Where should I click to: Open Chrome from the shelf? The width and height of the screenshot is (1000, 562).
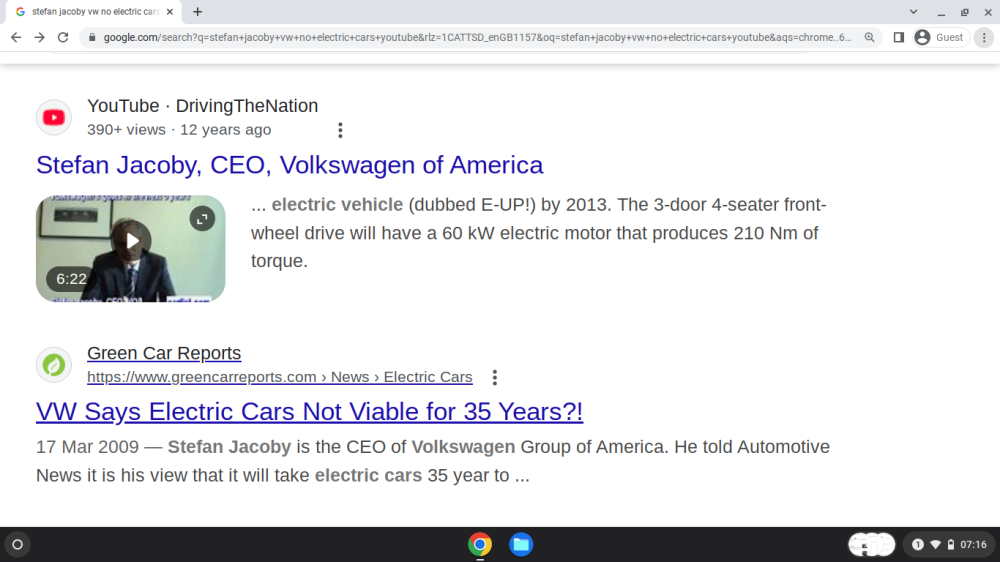pyautogui.click(x=480, y=545)
